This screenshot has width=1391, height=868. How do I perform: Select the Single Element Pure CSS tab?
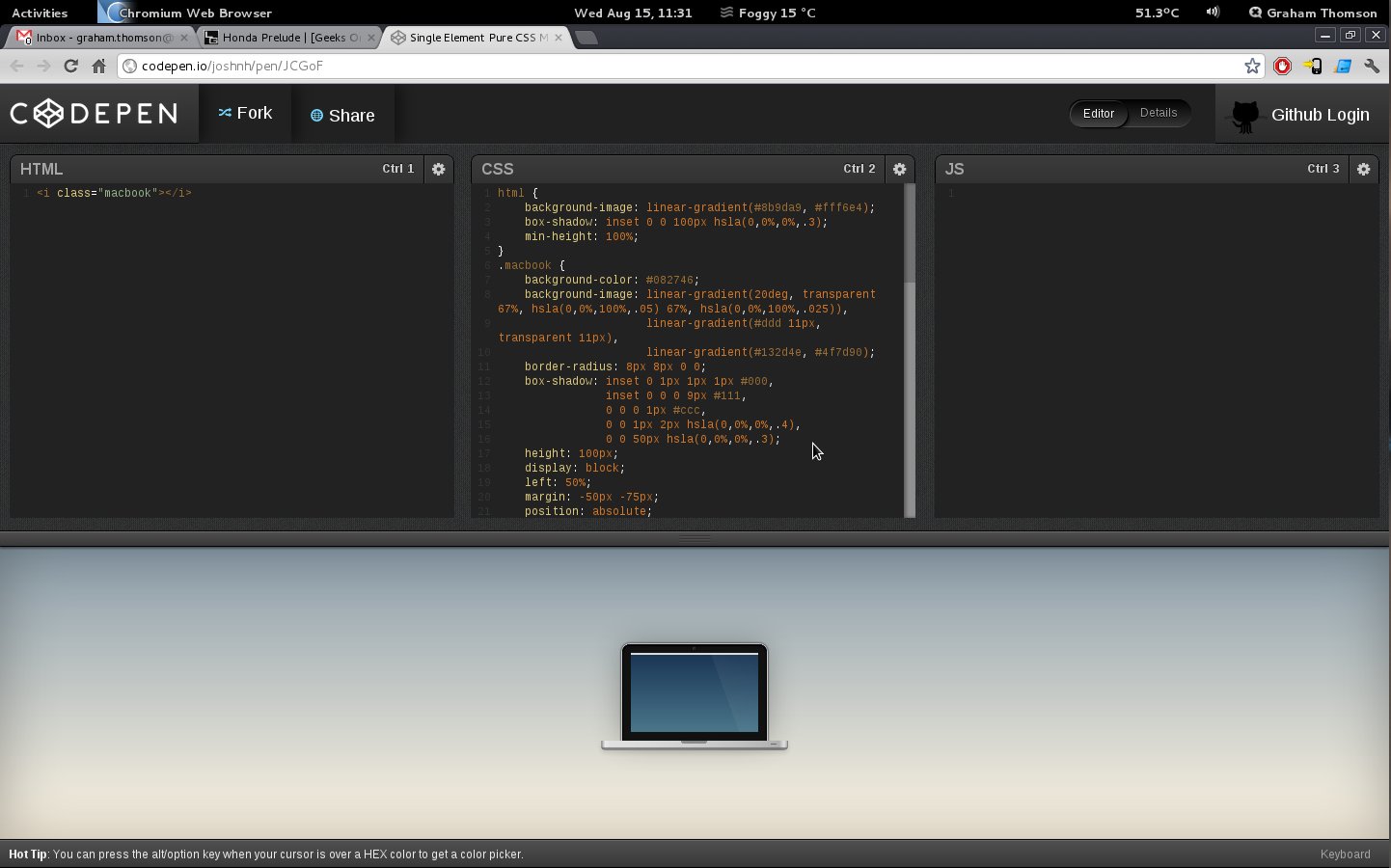475,38
